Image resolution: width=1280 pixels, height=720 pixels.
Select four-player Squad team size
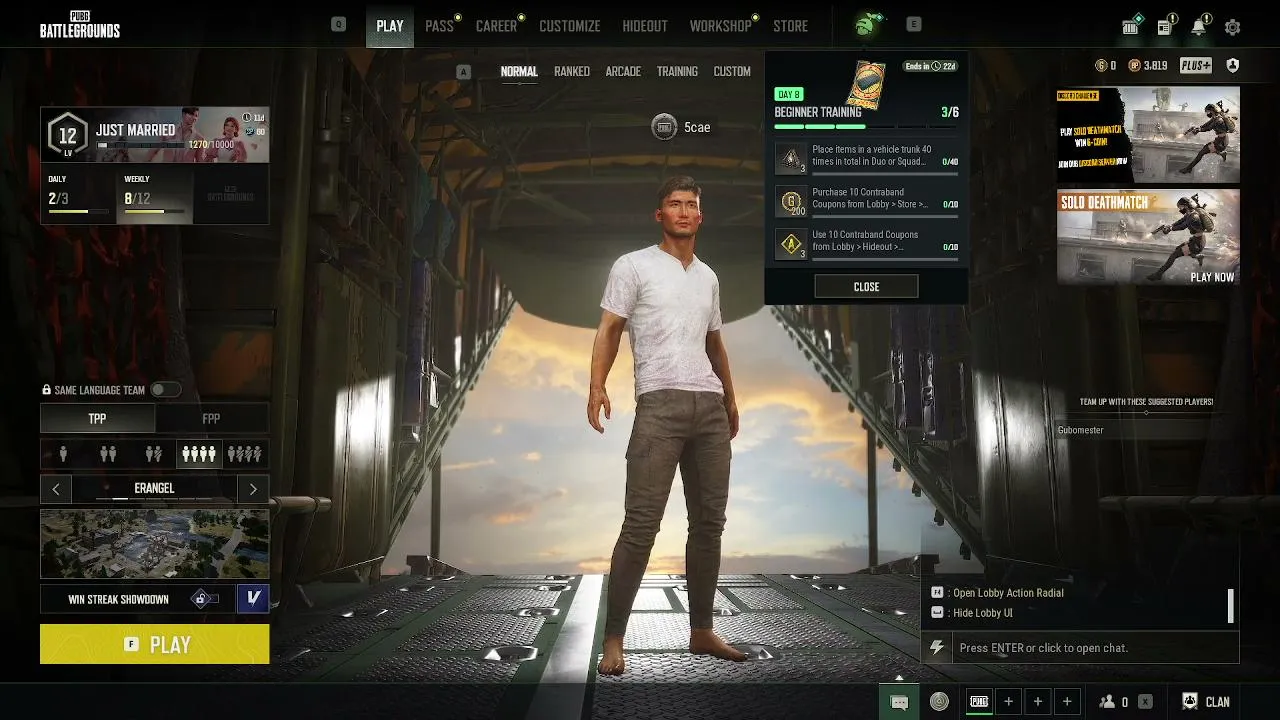pos(198,454)
